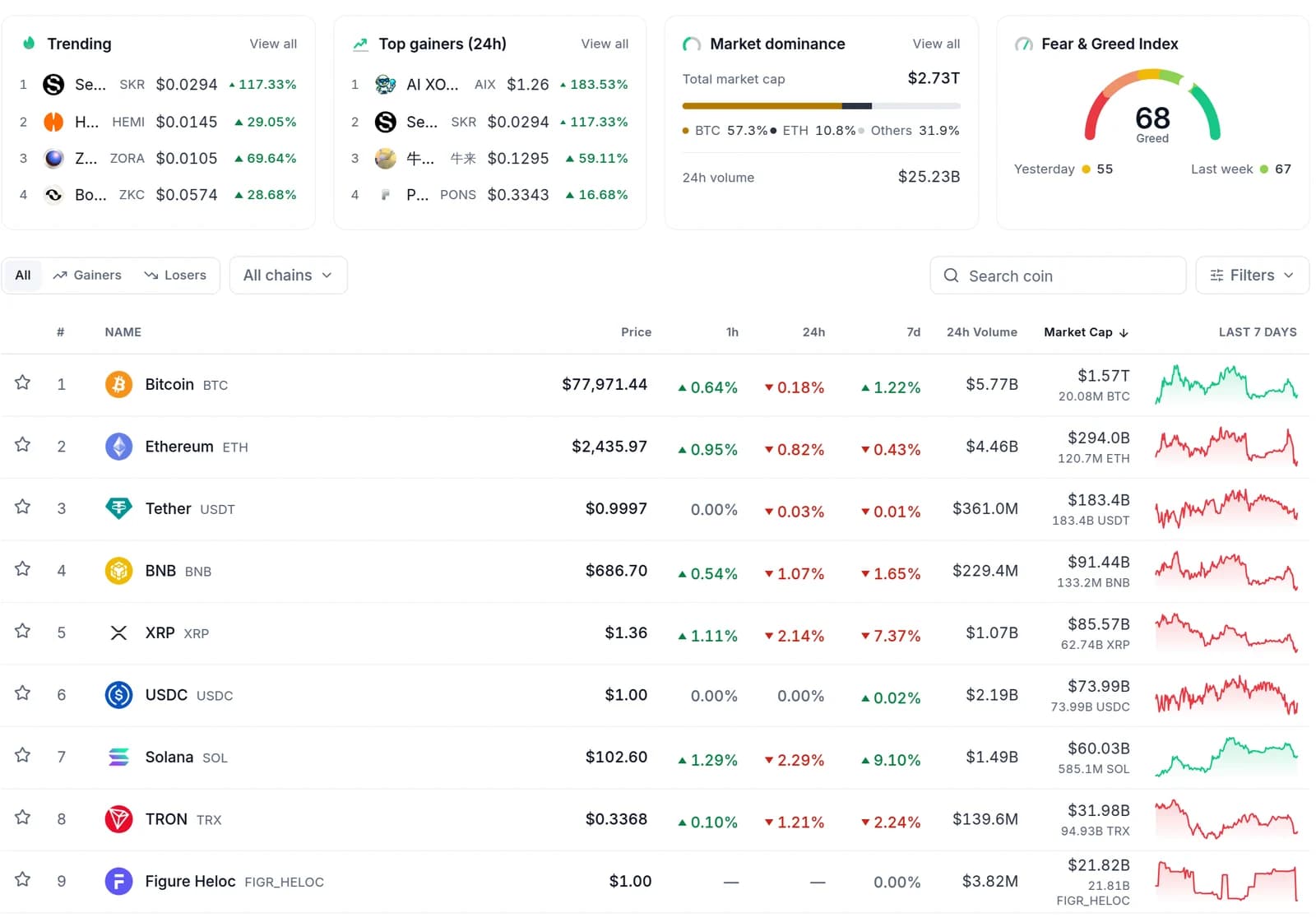Sort table by 24h change header
Image resolution: width=1316 pixels, height=922 pixels.
(x=813, y=332)
